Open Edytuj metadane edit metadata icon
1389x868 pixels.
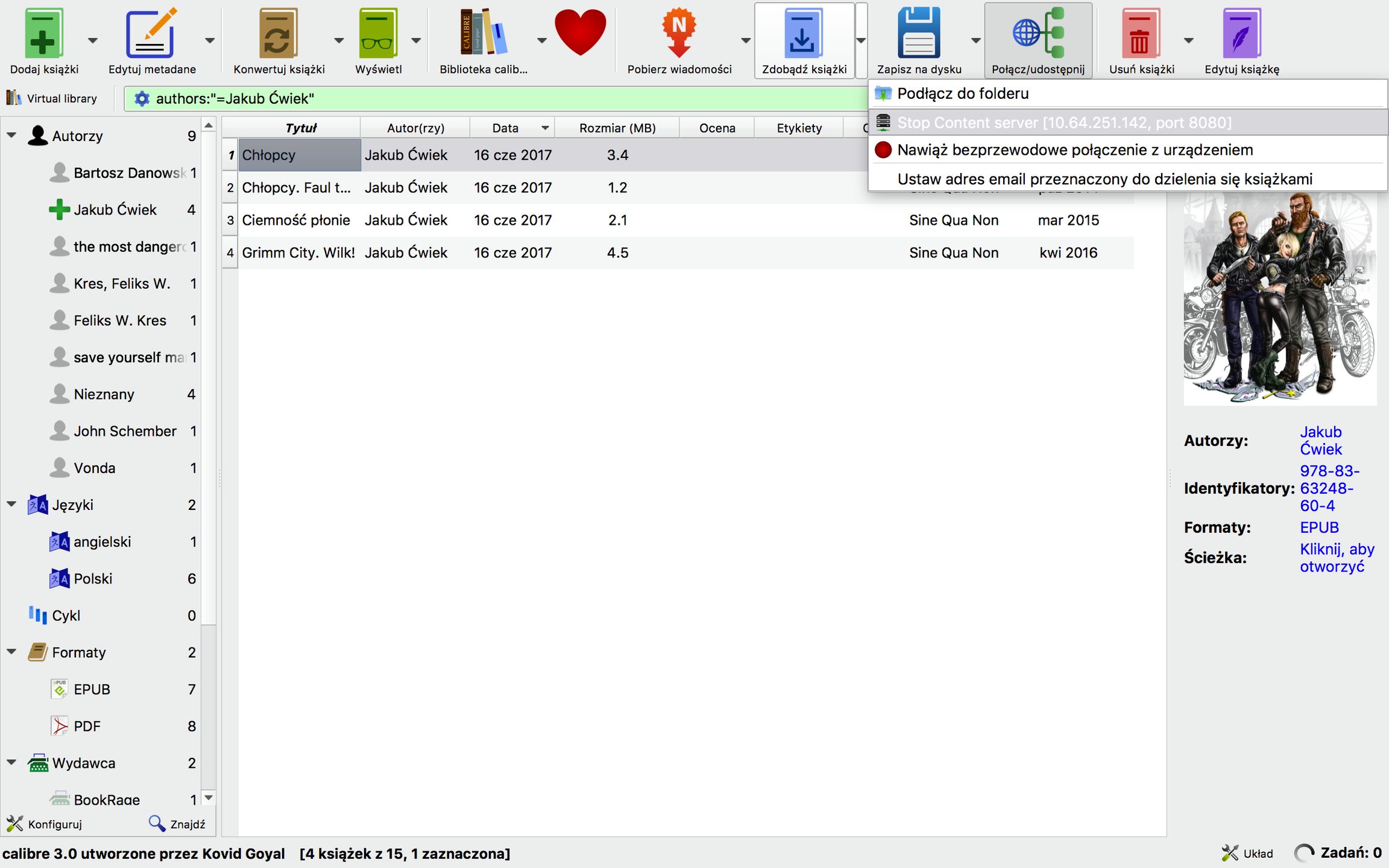pos(151,33)
